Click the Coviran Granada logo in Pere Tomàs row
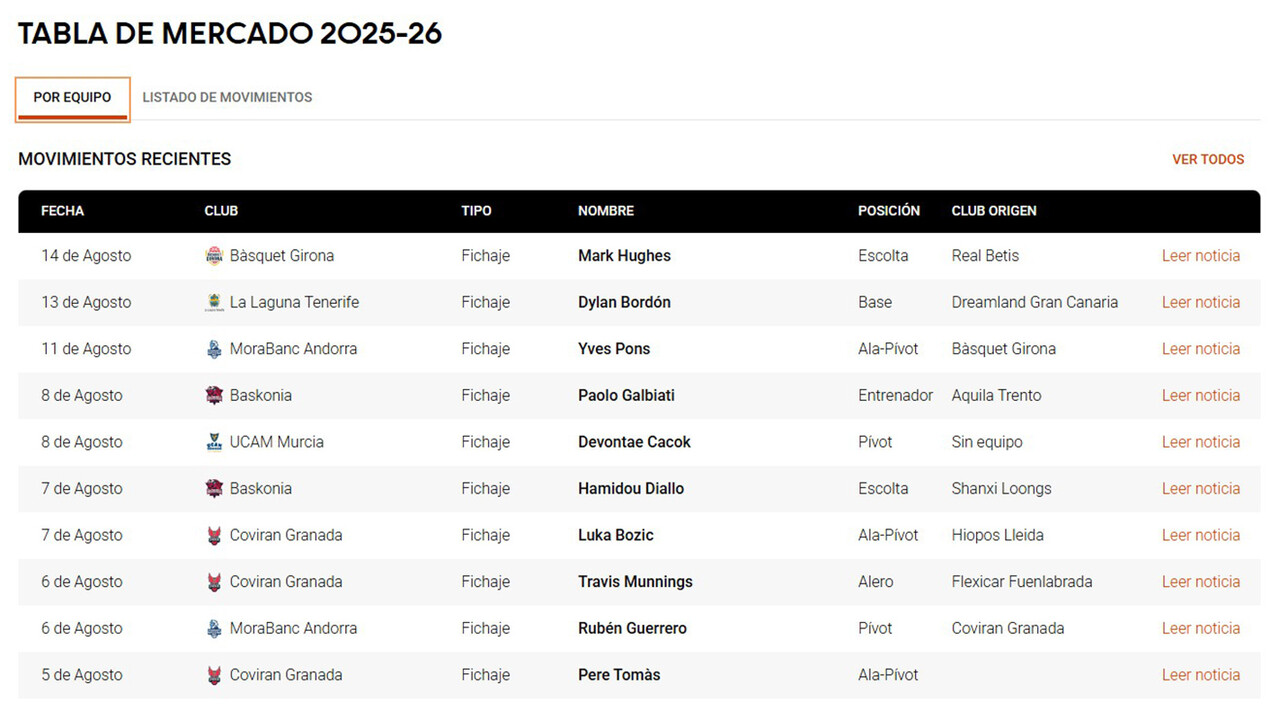 [213, 675]
